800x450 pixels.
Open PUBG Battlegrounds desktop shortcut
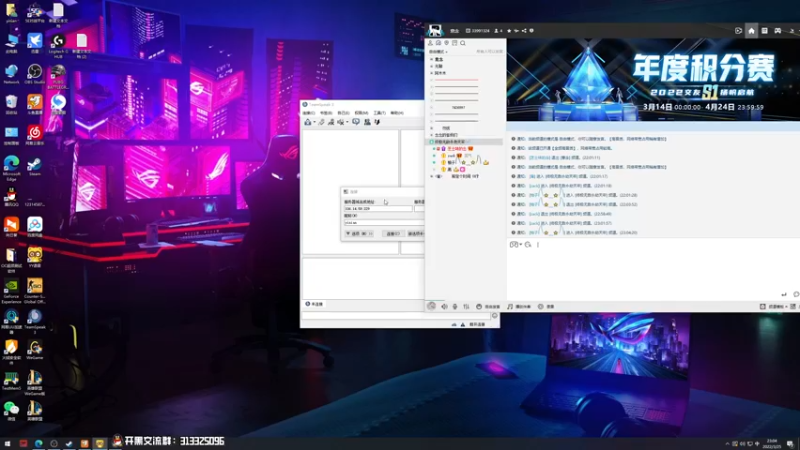[x=58, y=77]
